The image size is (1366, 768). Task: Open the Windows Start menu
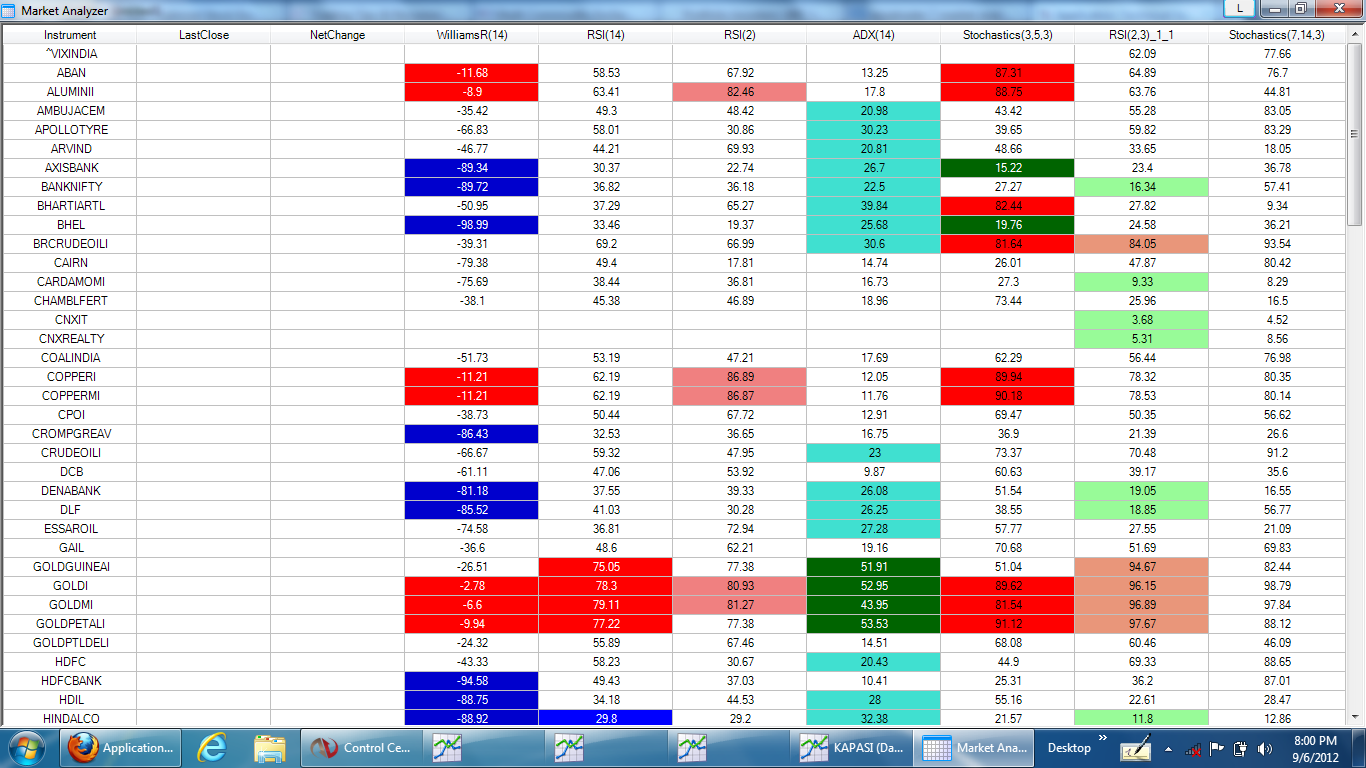pos(29,747)
